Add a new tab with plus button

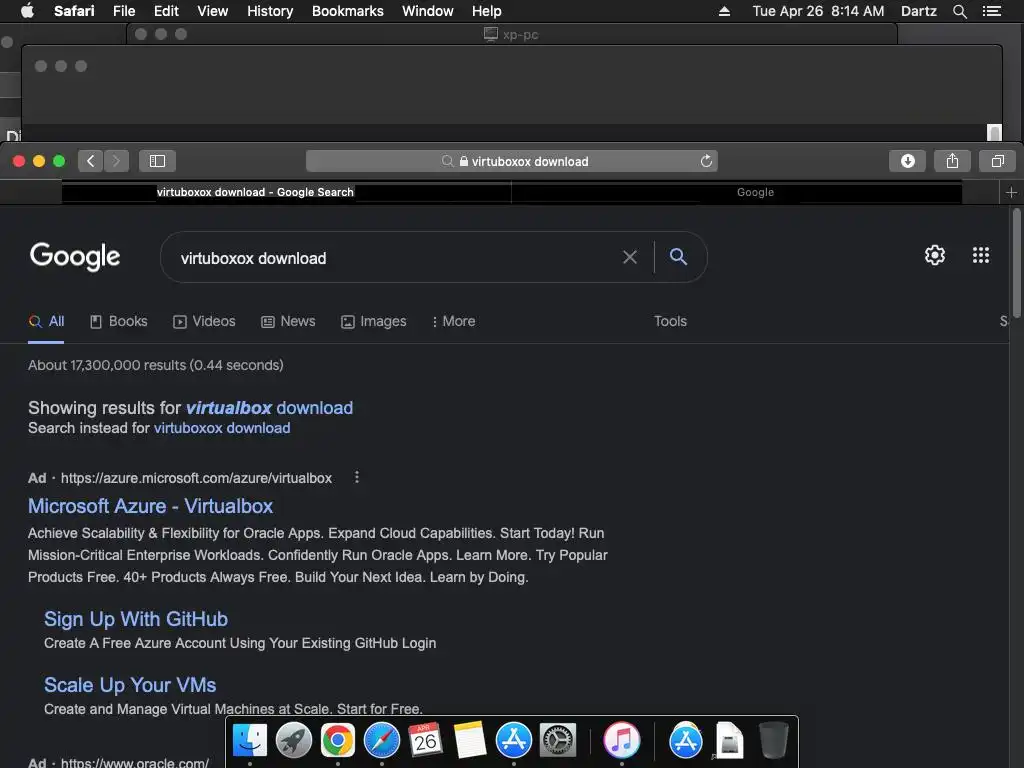click(1011, 192)
